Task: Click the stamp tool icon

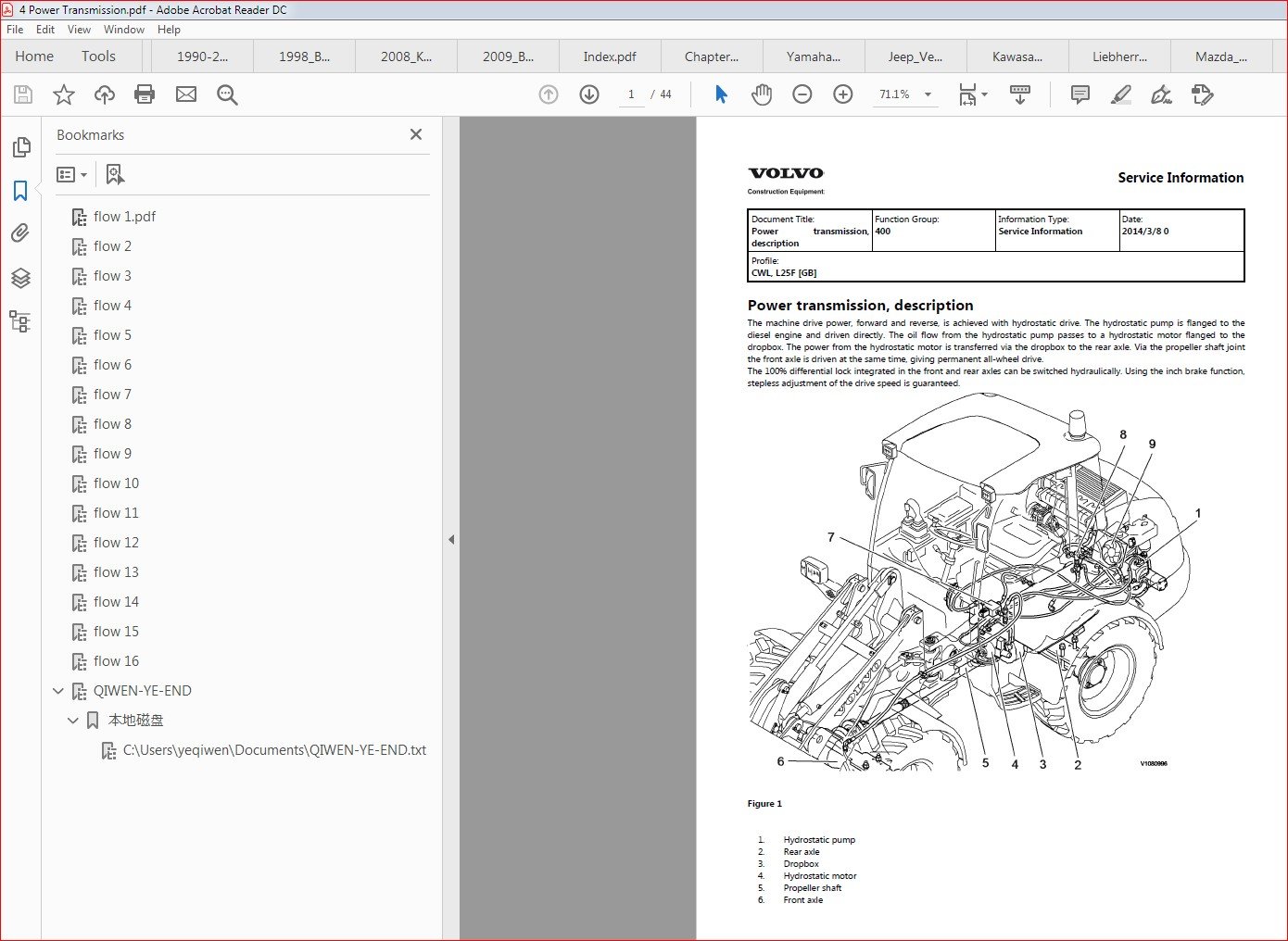Action: coord(1203,94)
